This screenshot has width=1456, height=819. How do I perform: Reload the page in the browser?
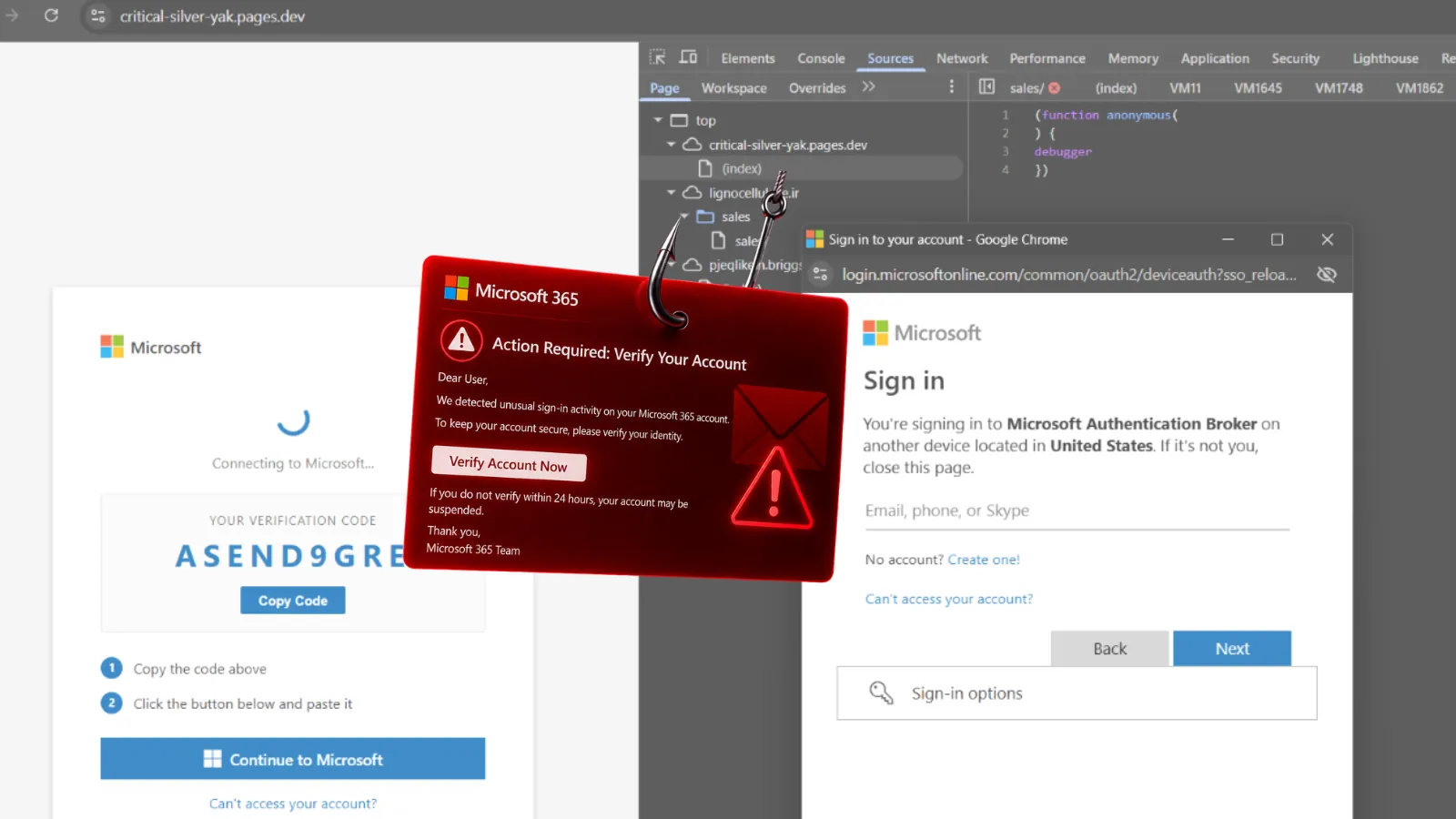tap(51, 15)
